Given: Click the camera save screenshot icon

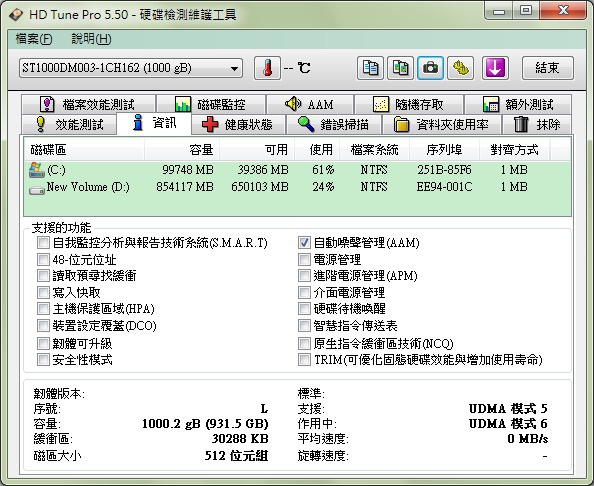Looking at the screenshot, I should coord(430,68).
